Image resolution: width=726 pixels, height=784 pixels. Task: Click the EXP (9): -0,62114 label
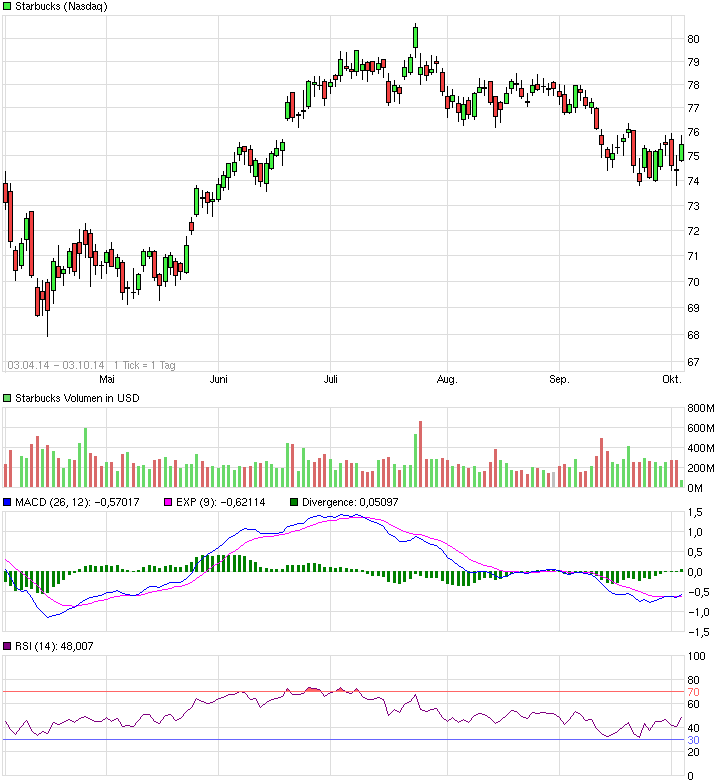click(x=220, y=502)
